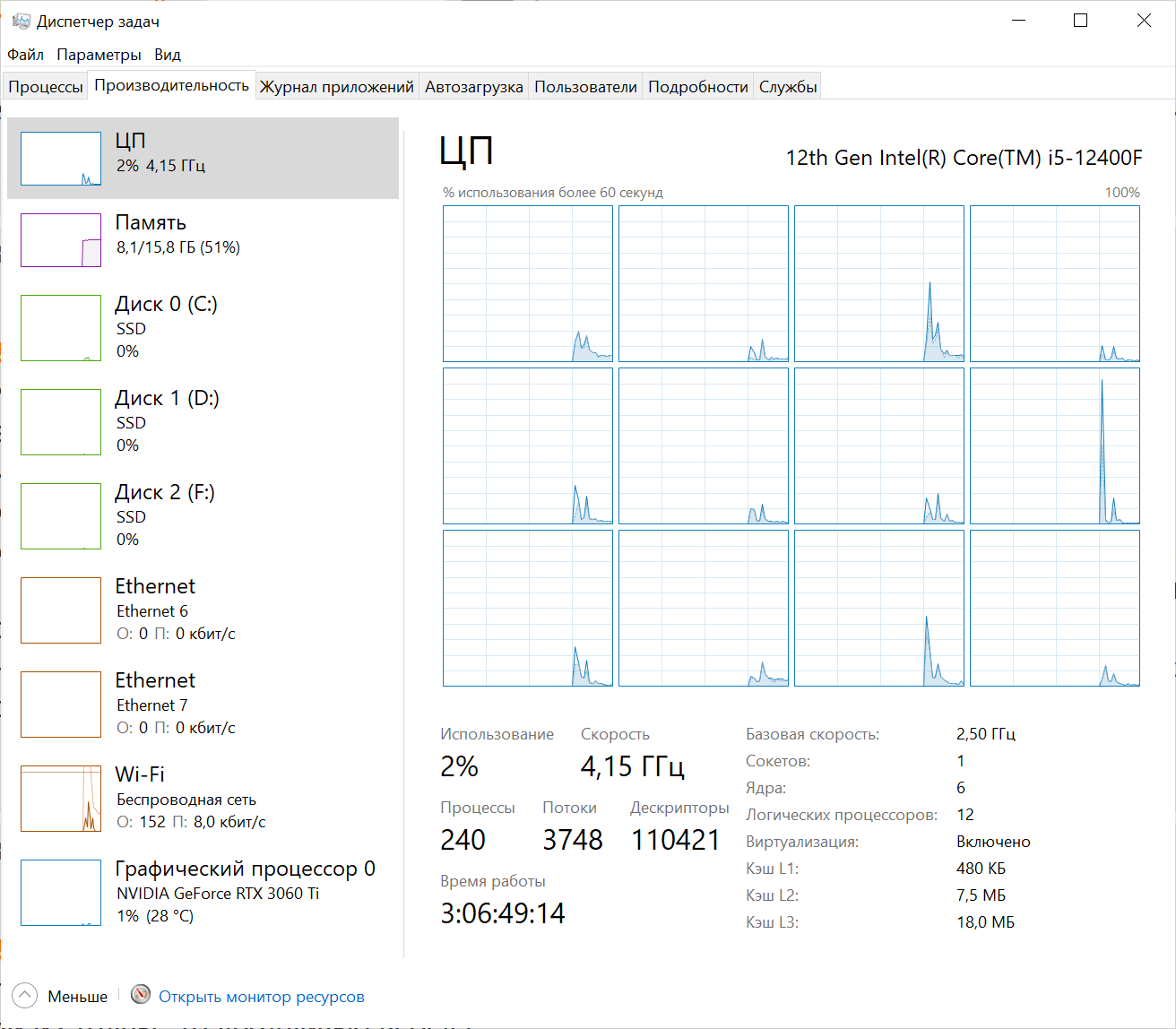This screenshot has width=1176, height=1029.
Task: Click the Resource Monitor gauge icon
Action: [141, 995]
